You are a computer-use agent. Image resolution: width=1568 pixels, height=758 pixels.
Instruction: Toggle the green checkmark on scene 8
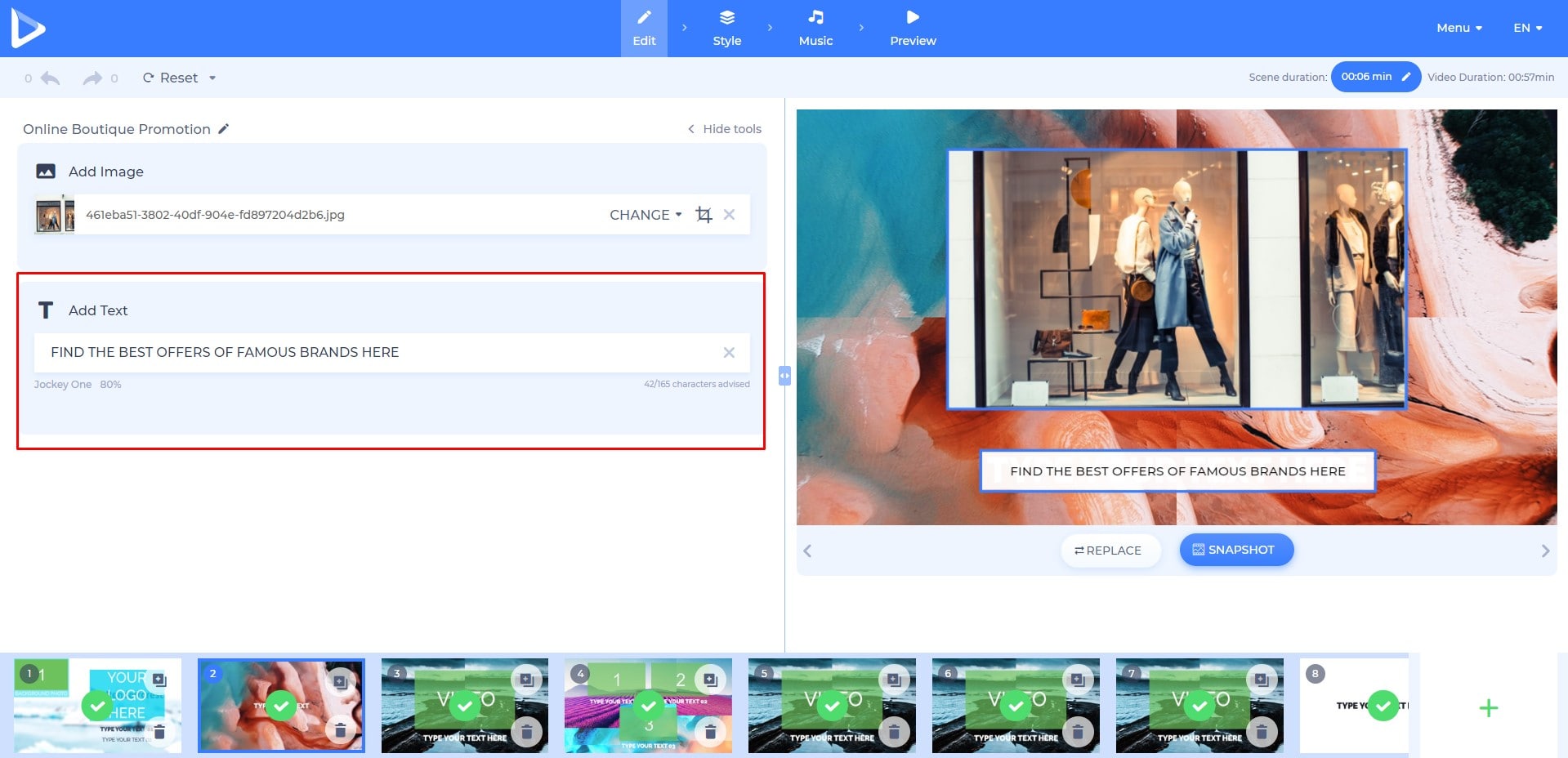point(1384,704)
